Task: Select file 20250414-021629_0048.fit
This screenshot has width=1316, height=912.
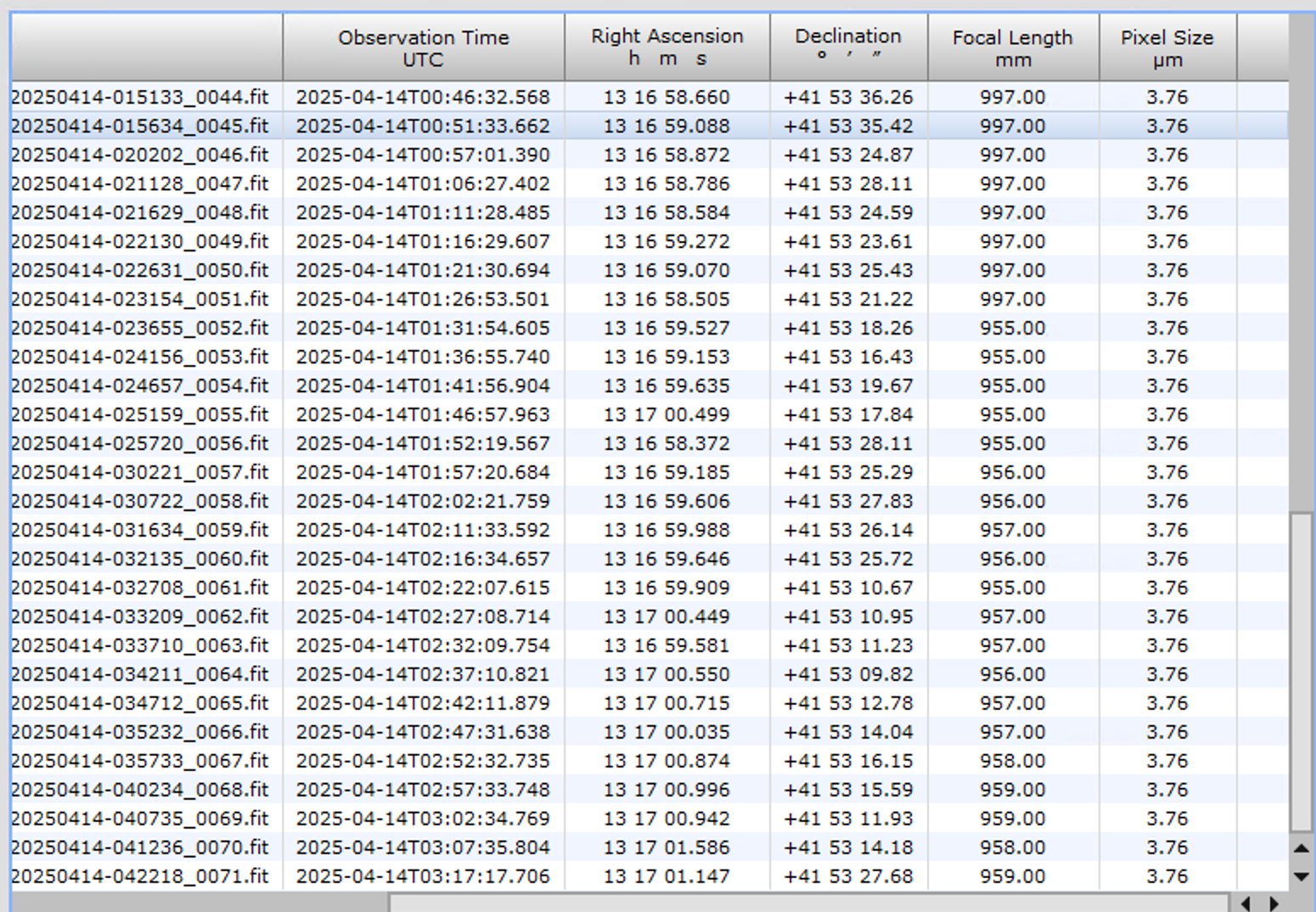Action: 140,212
